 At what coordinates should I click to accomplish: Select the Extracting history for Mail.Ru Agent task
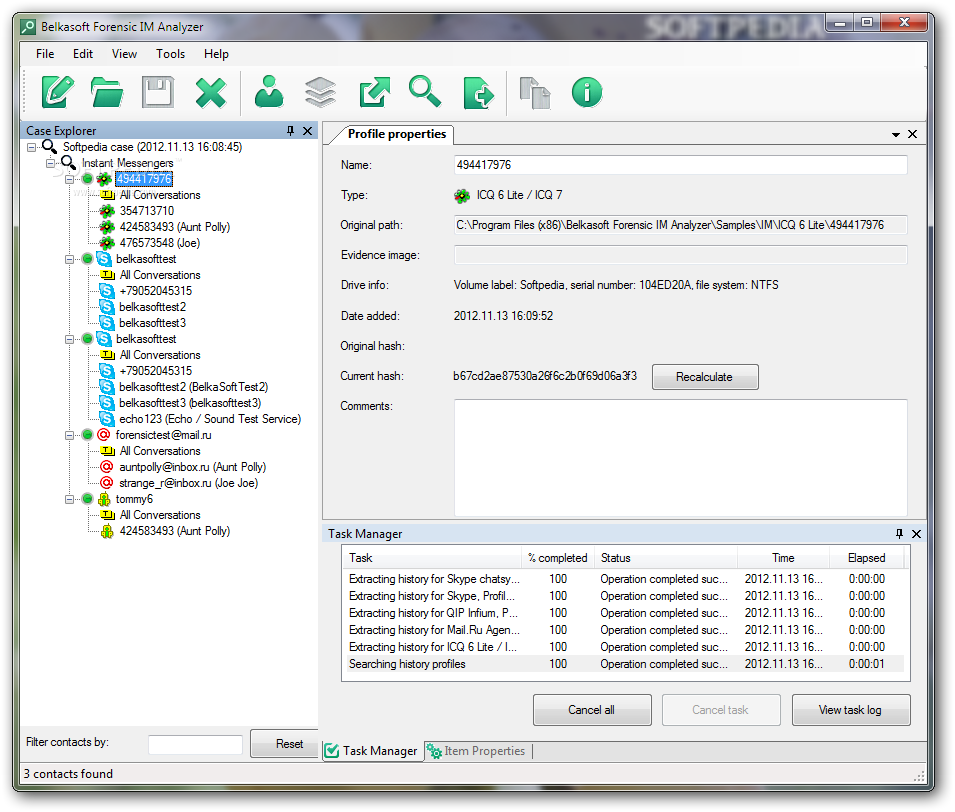click(625, 630)
